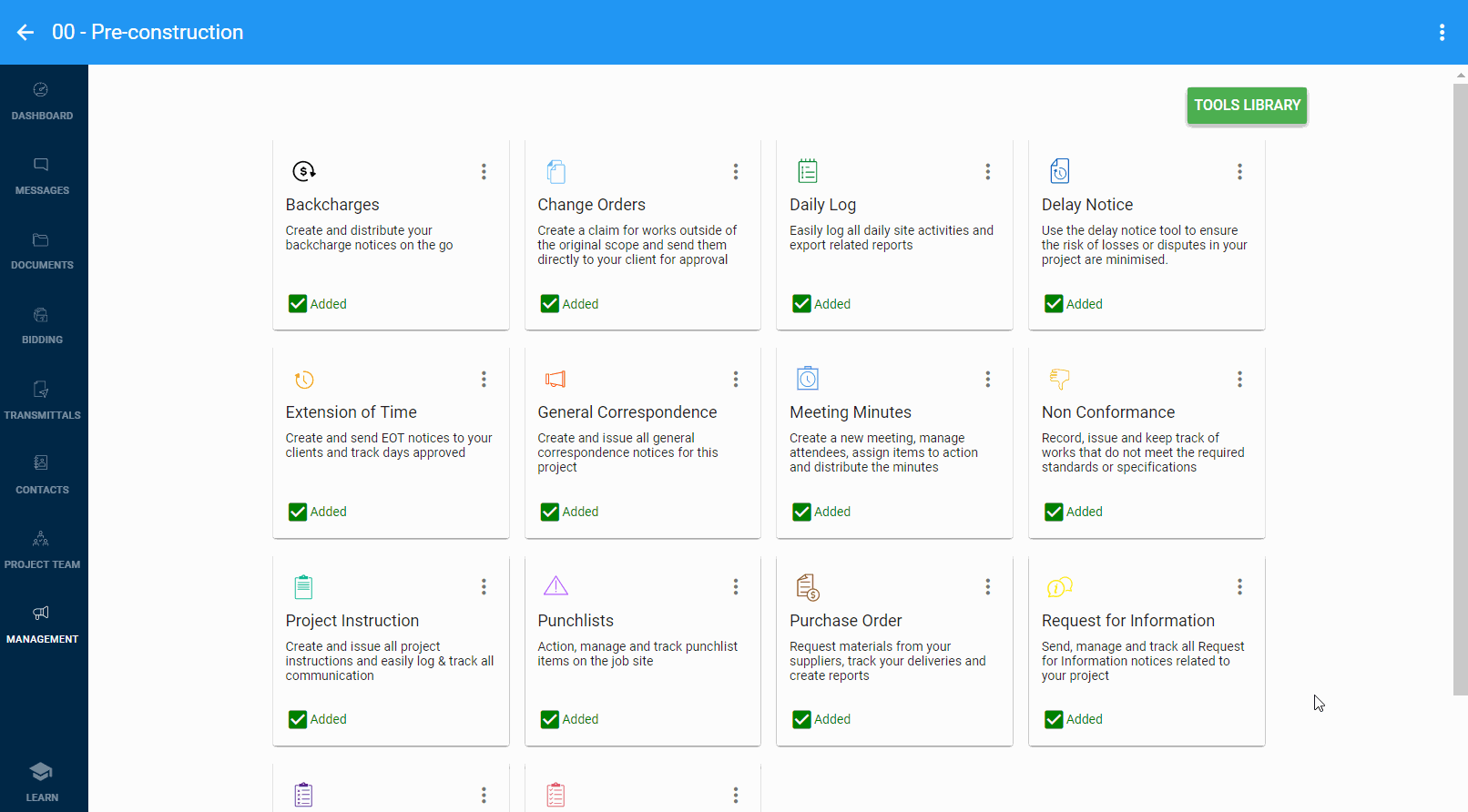
Task: Click the Change Orders document icon
Action: [556, 171]
